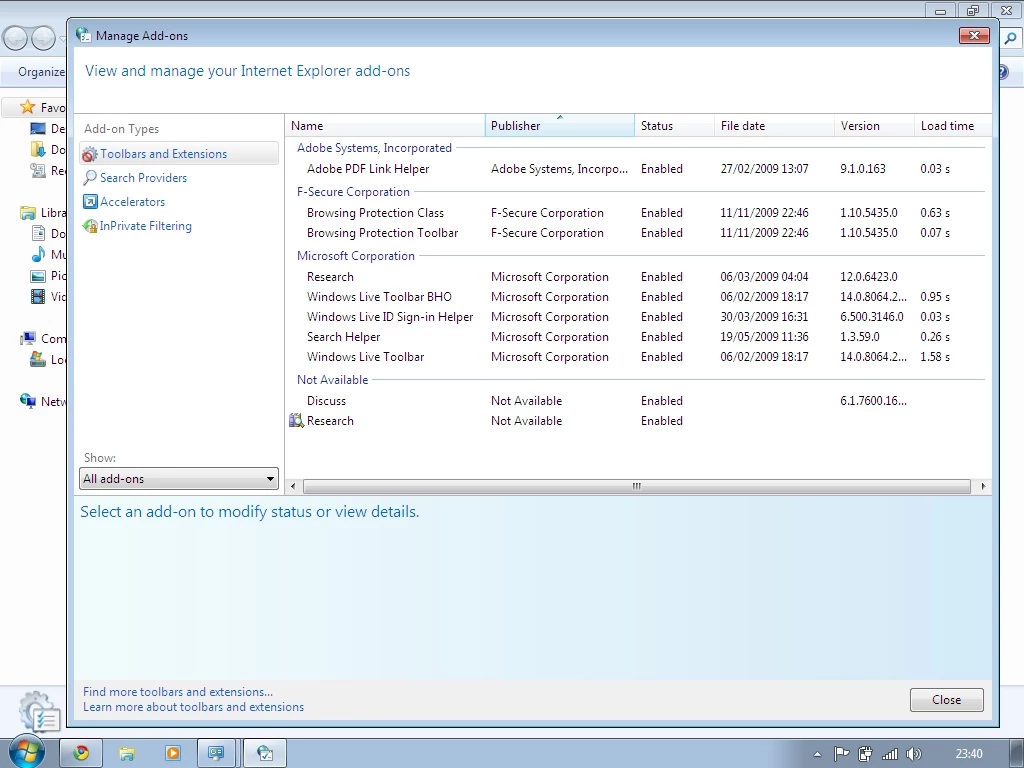Open Learn more about toolbars and extensions
Image resolution: width=1024 pixels, height=768 pixels.
pyautogui.click(x=193, y=707)
